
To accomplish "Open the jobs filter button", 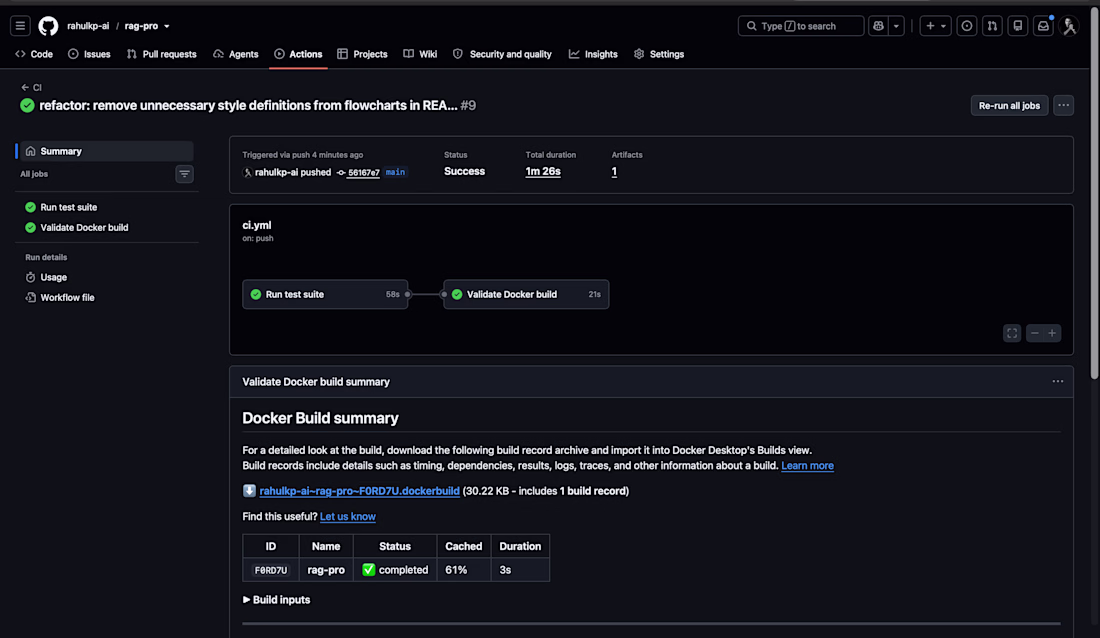I will pos(185,174).
